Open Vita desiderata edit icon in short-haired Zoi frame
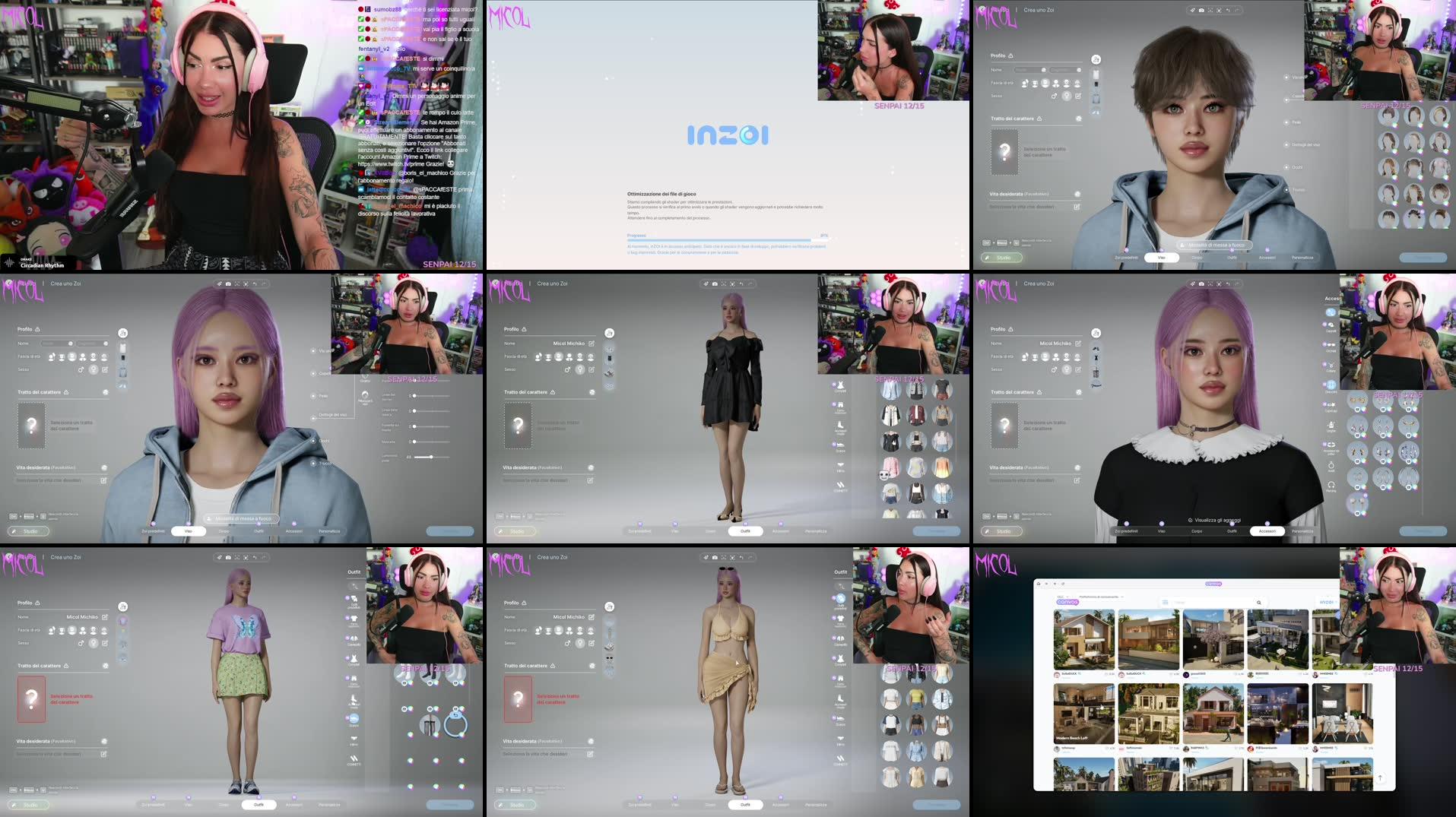 pos(1077,207)
